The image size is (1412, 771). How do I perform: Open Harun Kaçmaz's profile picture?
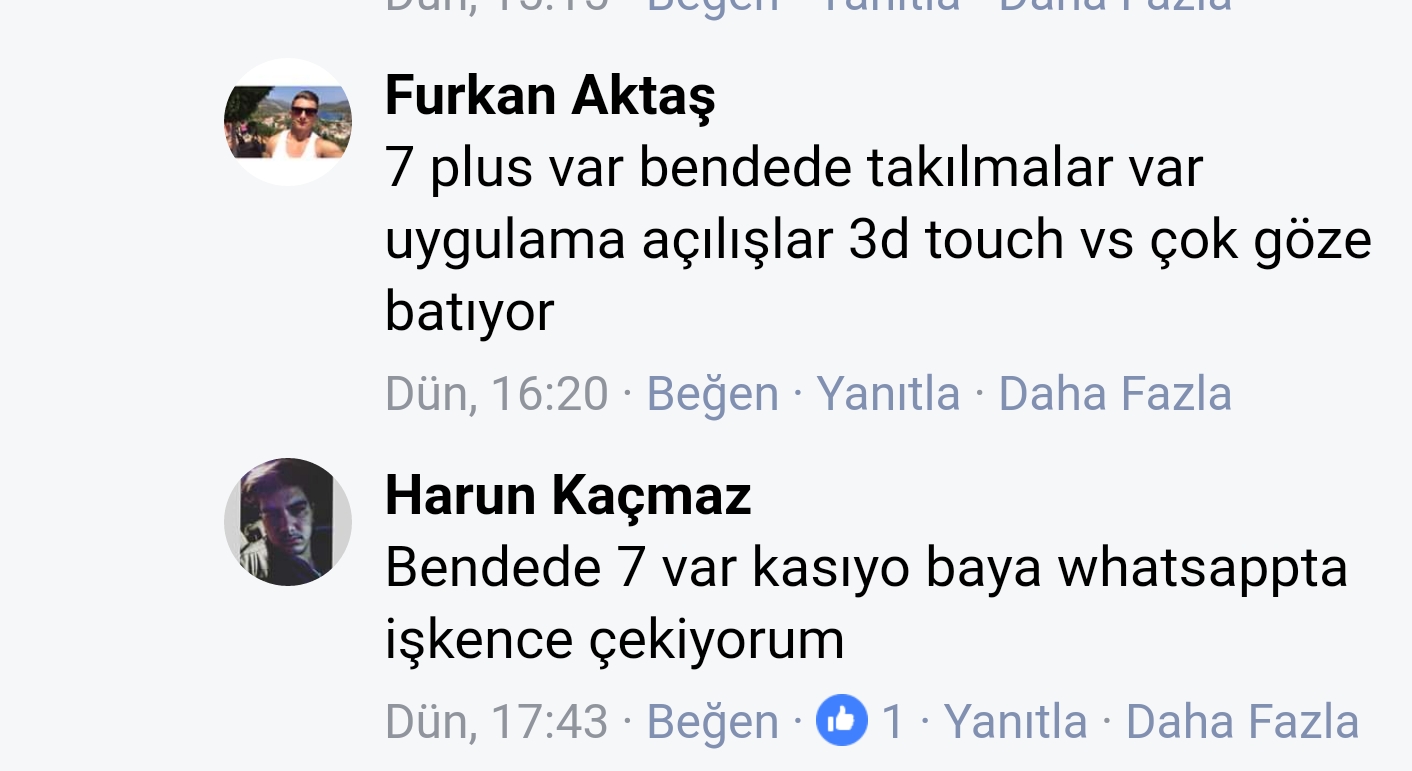tap(288, 522)
